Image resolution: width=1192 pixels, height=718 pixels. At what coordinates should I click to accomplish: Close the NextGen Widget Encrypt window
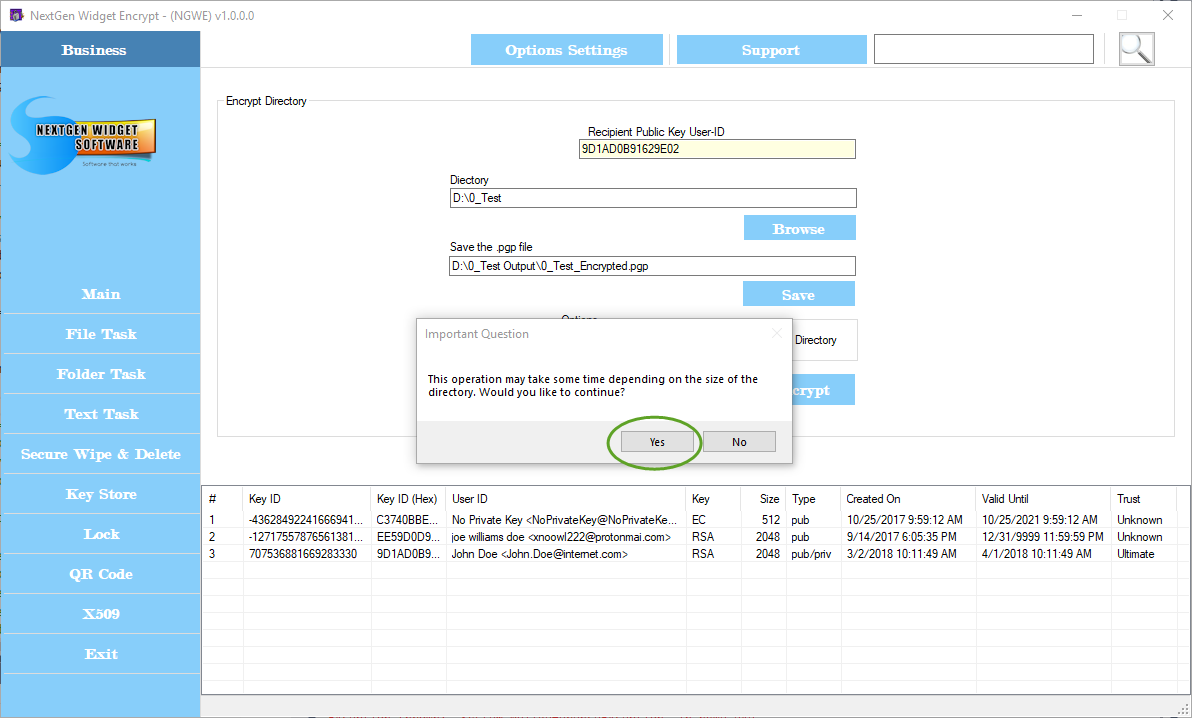pos(1168,15)
